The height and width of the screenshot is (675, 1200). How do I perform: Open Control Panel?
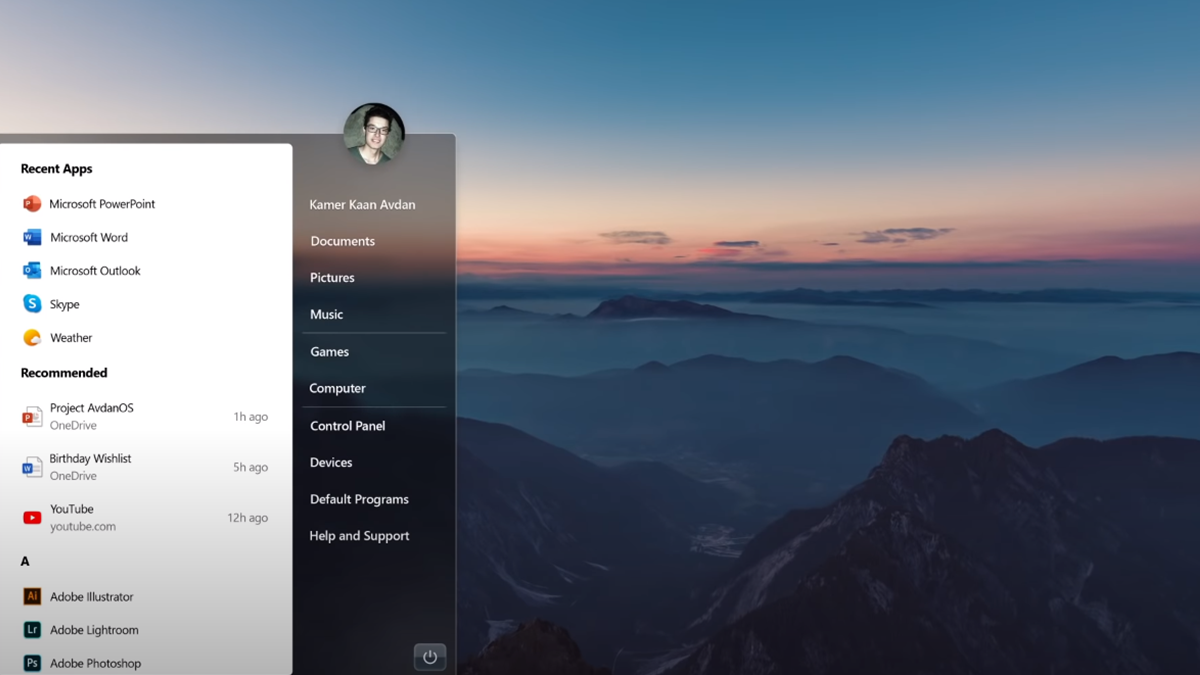347,426
